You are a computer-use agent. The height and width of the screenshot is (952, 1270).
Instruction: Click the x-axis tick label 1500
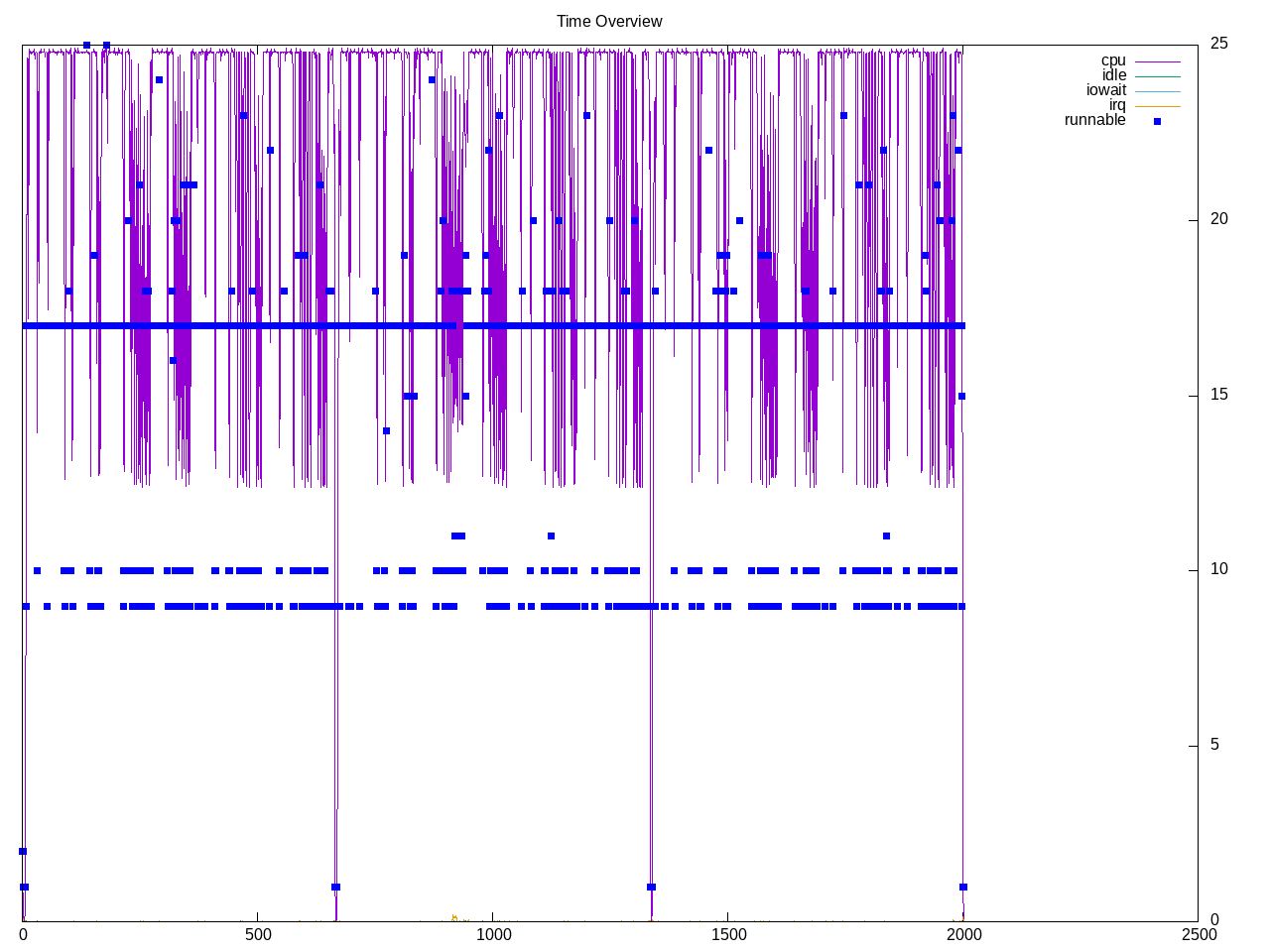click(x=728, y=934)
